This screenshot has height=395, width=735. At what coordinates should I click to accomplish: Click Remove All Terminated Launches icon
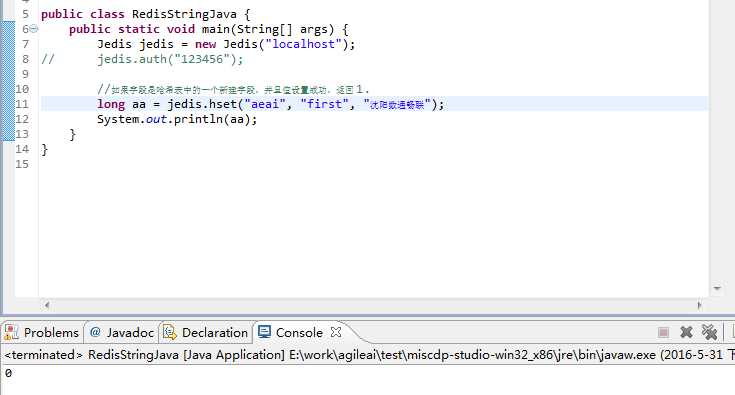709,332
